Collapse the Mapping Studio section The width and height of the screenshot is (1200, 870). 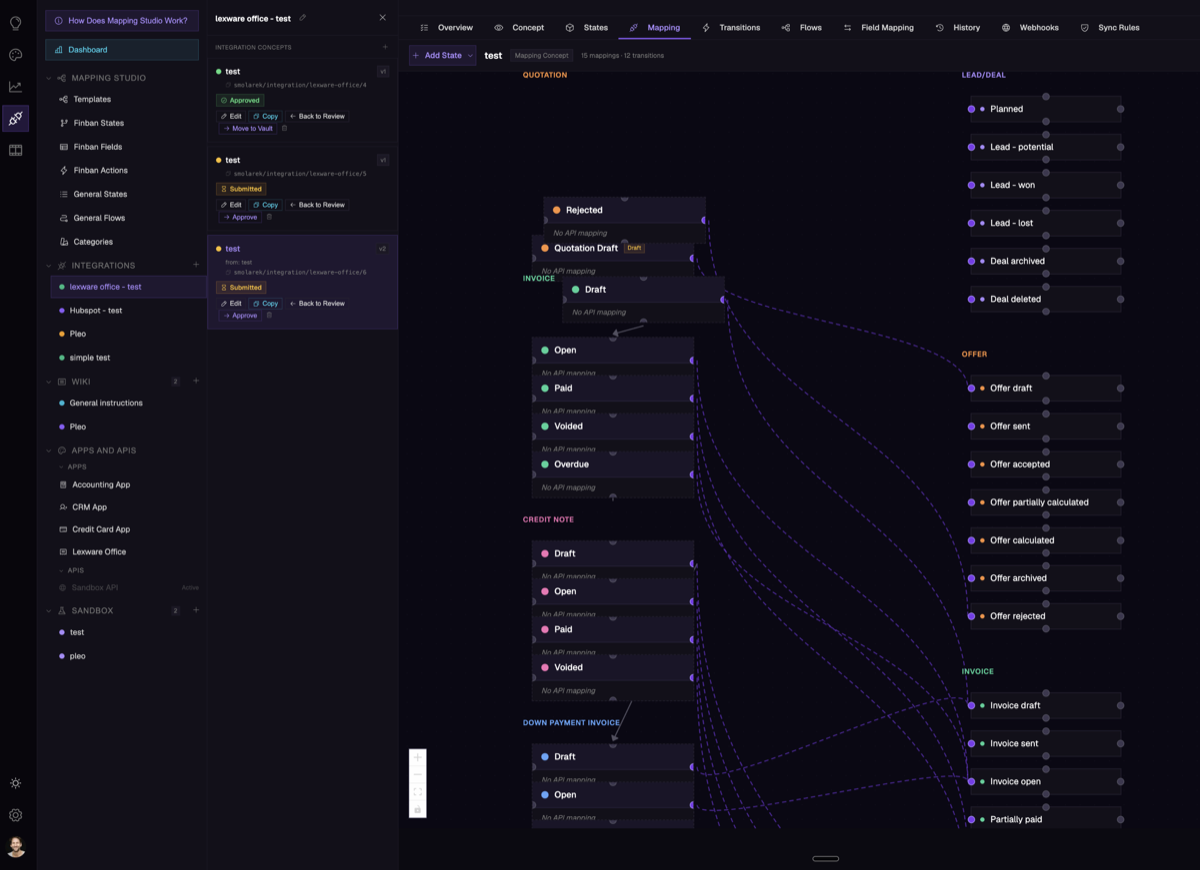point(49,78)
